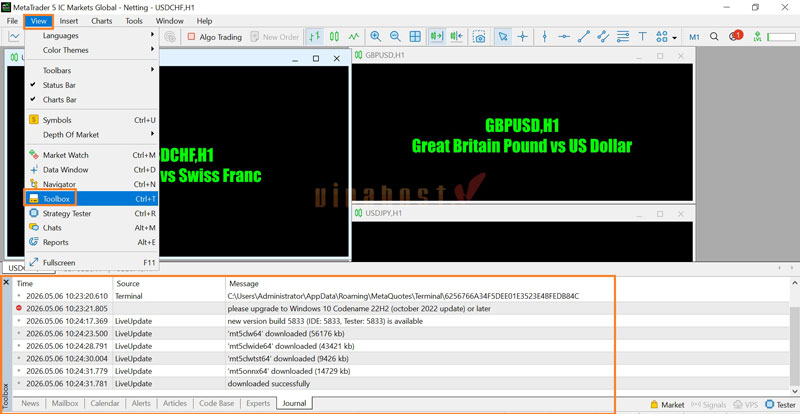This screenshot has height=414, width=800.
Task: Tile chart windows with grid icon
Action: pyautogui.click(x=415, y=36)
